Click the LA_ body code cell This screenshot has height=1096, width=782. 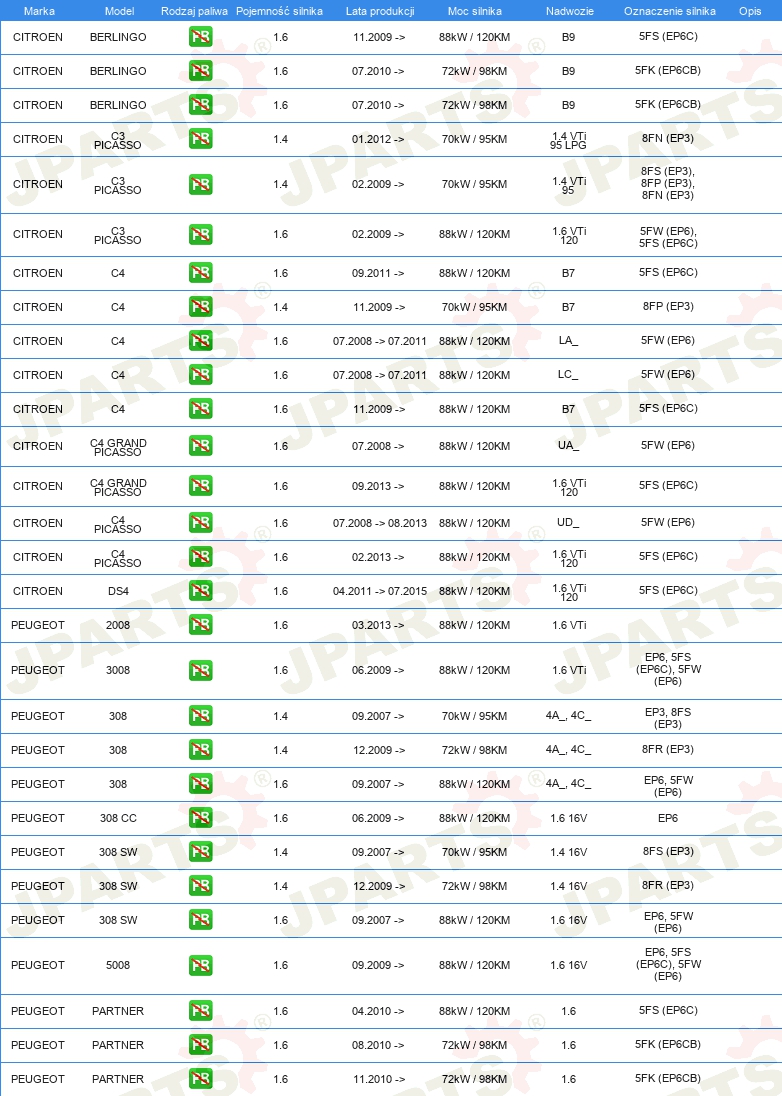(568, 341)
